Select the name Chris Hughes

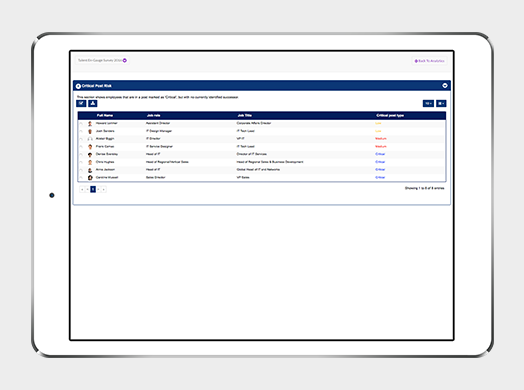tap(105, 162)
